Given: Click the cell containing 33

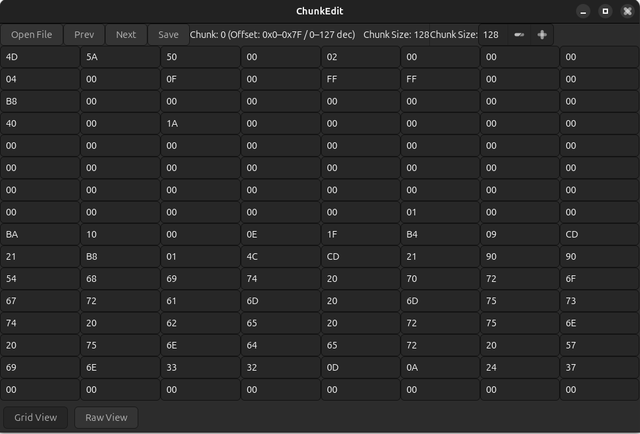Looking at the screenshot, I should tap(200, 367).
